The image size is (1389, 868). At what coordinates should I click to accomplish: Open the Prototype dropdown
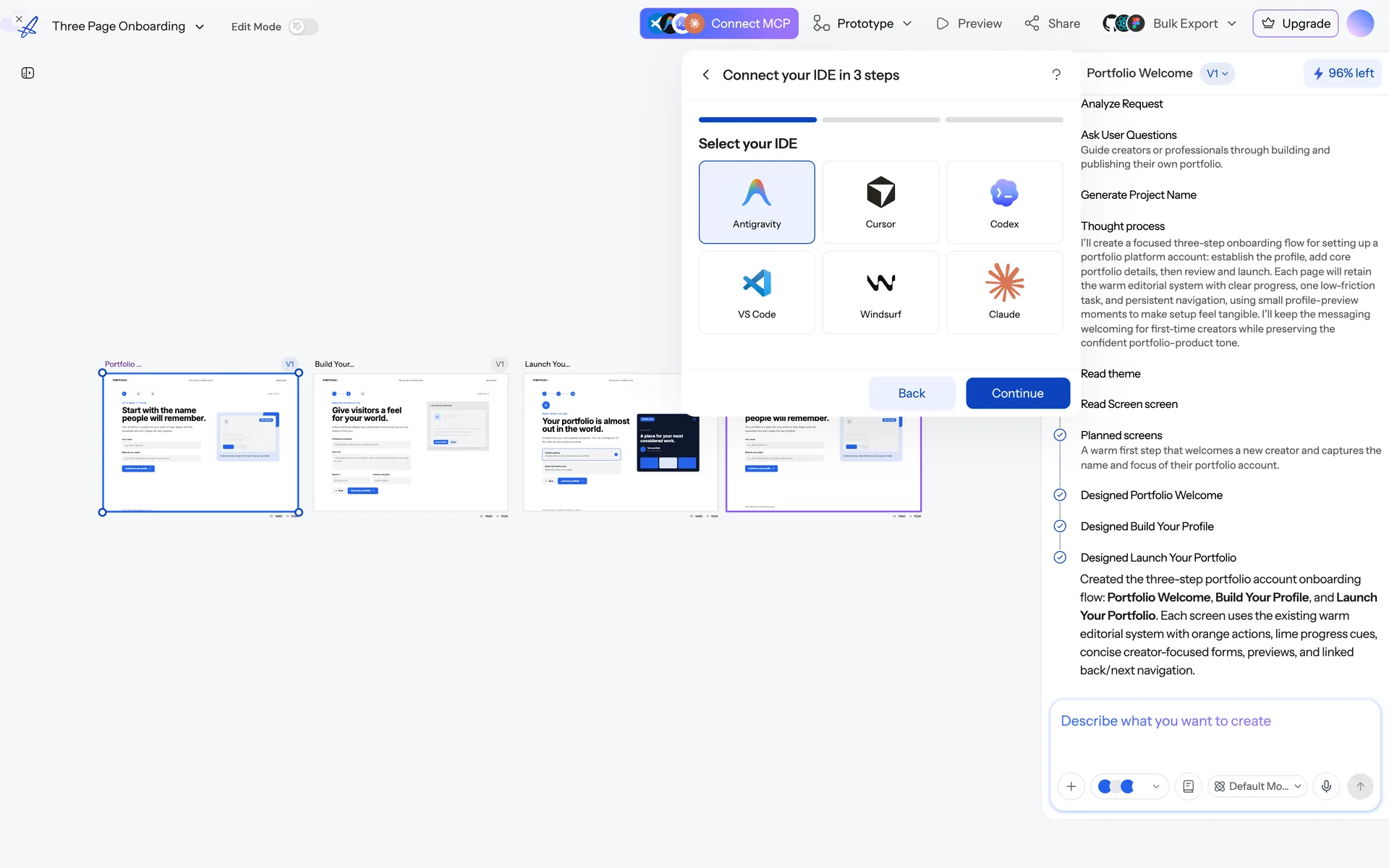[862, 23]
